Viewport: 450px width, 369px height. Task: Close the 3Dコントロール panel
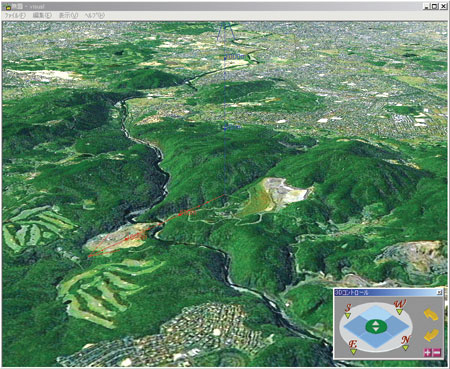(x=439, y=292)
